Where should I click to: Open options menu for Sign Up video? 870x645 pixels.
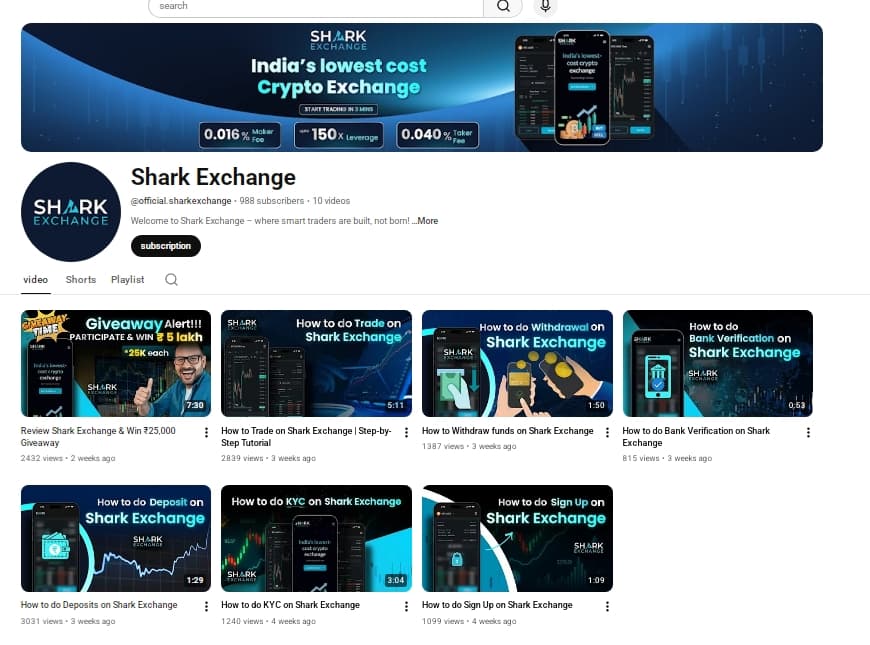pos(607,607)
